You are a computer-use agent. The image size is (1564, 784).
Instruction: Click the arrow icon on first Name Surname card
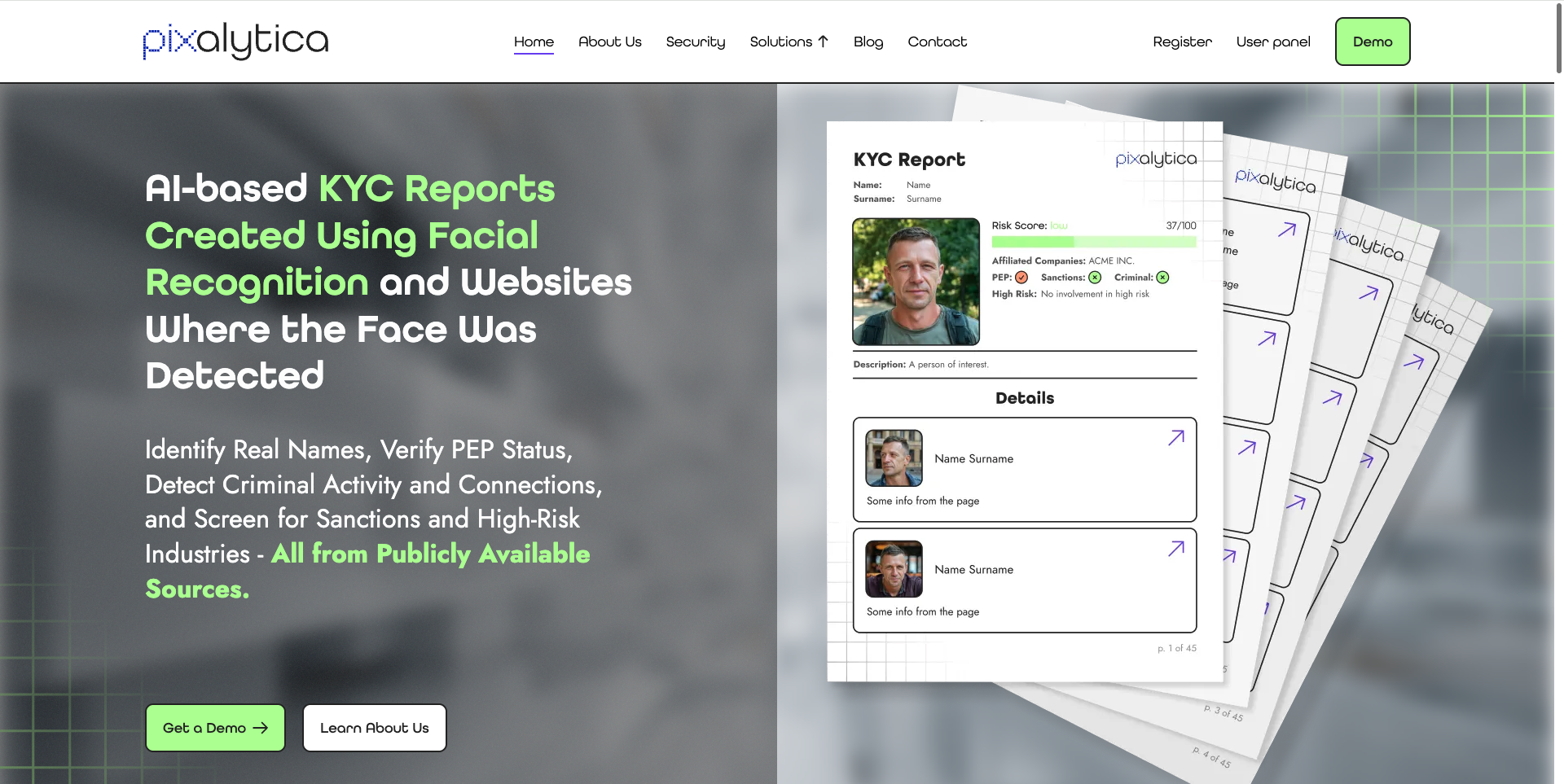(x=1175, y=438)
